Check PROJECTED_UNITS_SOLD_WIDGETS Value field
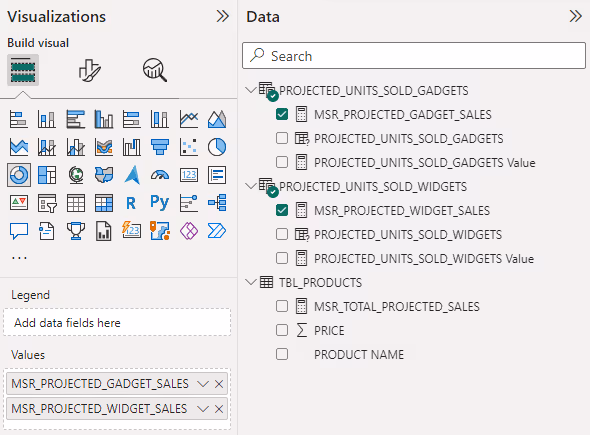Image resolution: width=590 pixels, height=435 pixels. pyautogui.click(x=282, y=258)
